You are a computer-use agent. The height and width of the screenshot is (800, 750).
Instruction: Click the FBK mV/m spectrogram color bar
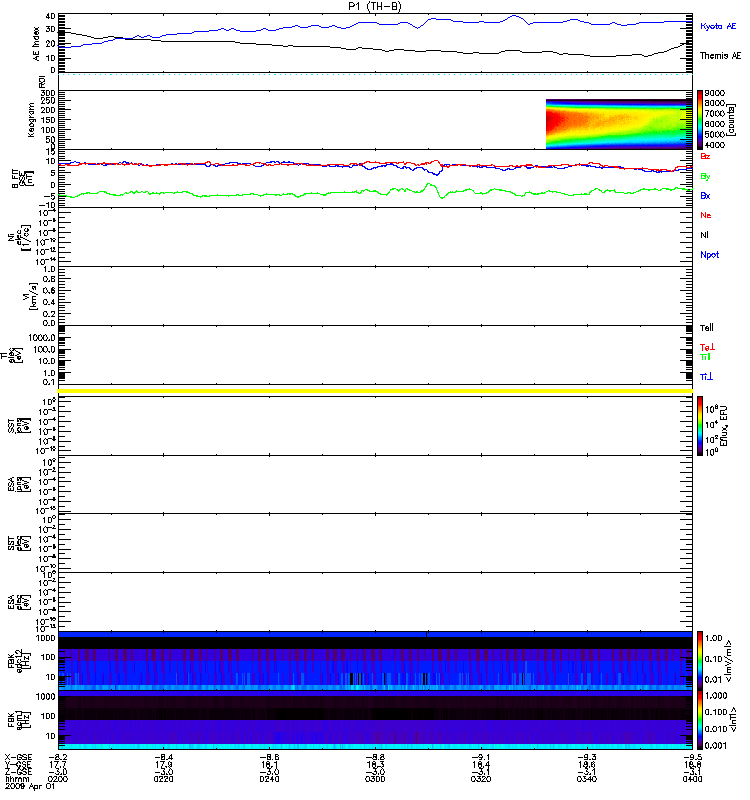click(700, 660)
